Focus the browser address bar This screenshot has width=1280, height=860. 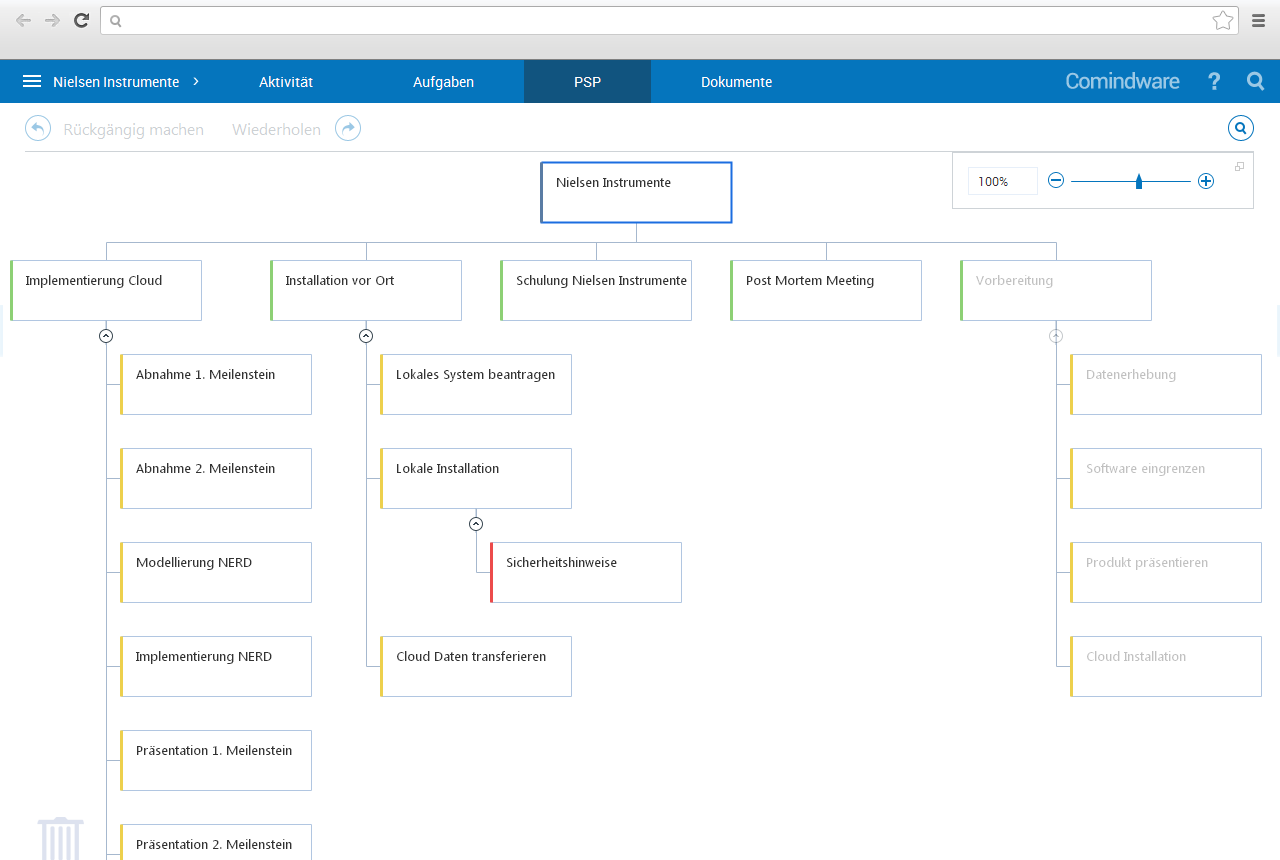pyautogui.click(x=669, y=20)
